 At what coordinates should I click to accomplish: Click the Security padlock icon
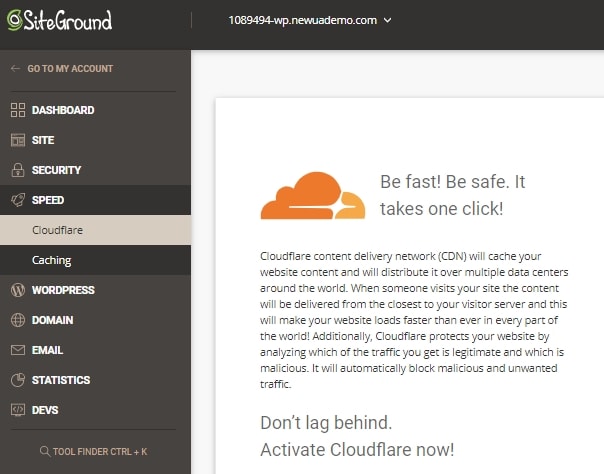[x=18, y=170]
